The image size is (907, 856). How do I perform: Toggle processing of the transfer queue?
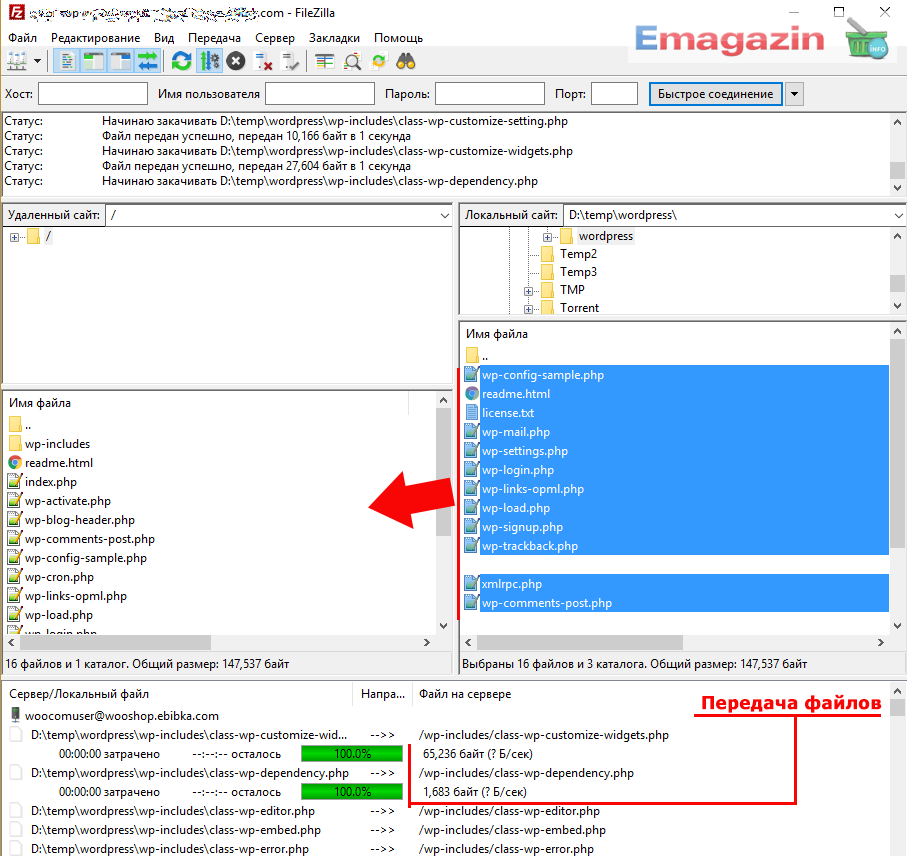coord(209,61)
